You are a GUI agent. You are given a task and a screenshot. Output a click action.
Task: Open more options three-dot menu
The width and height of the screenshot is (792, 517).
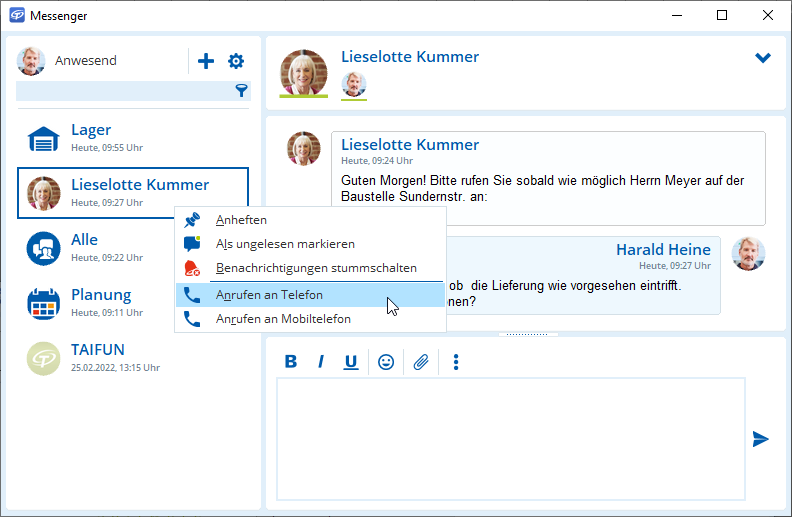point(456,362)
